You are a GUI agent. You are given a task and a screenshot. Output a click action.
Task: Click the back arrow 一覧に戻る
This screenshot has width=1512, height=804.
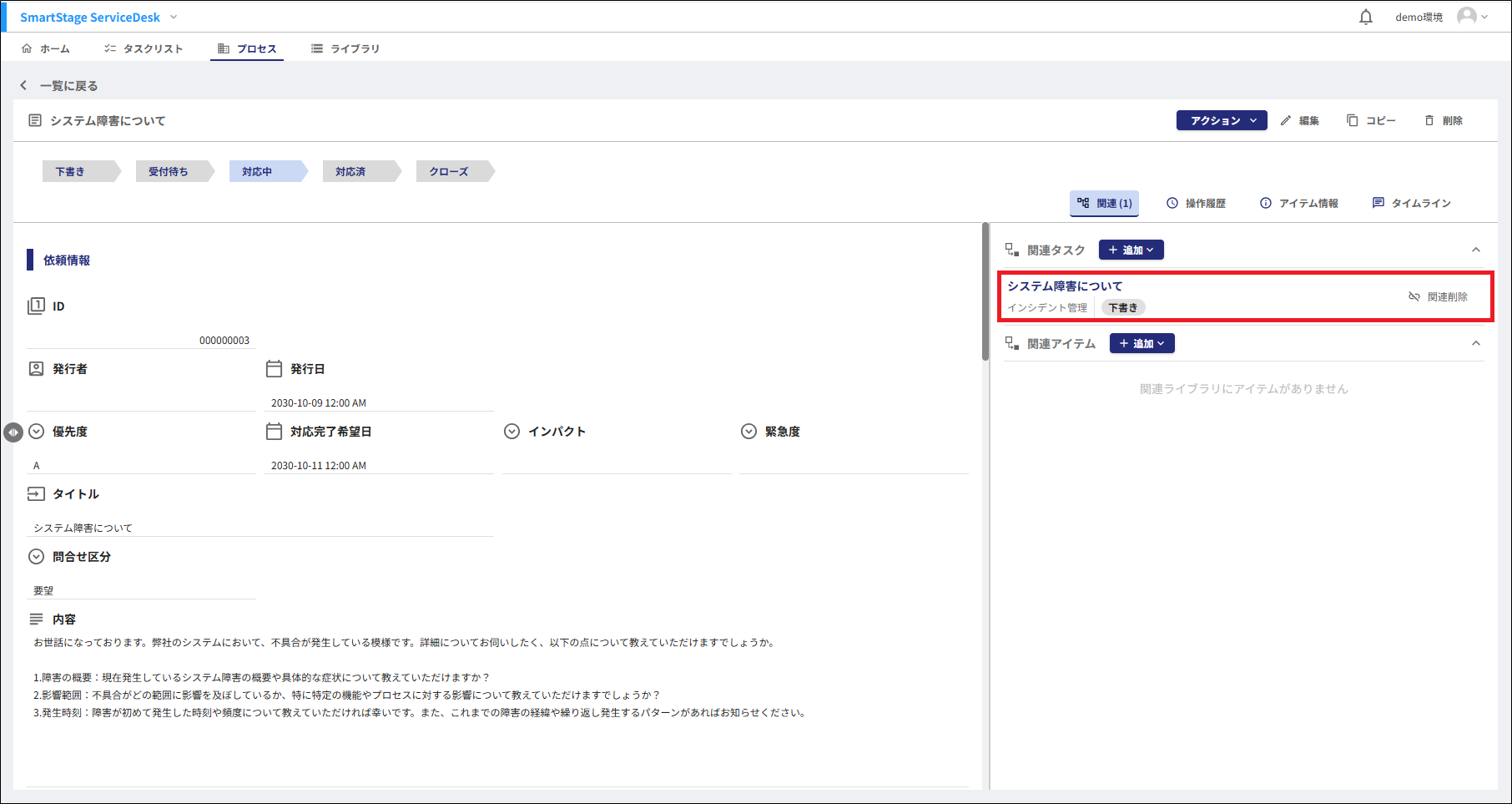pyautogui.click(x=24, y=86)
